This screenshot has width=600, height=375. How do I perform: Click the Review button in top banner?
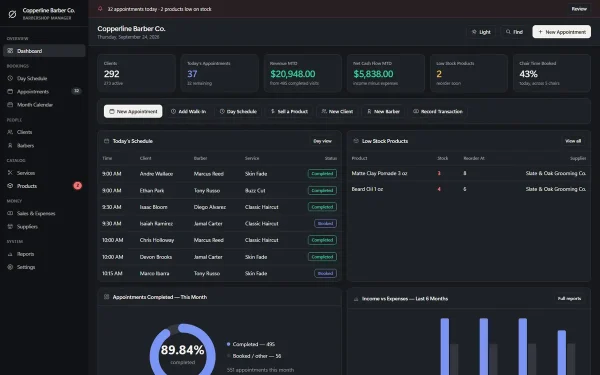click(x=579, y=9)
